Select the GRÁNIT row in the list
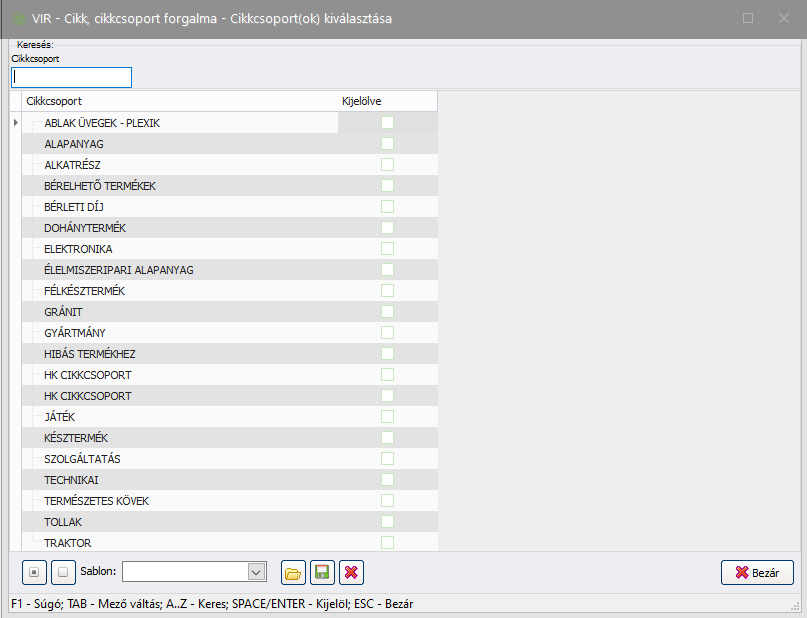 click(64, 312)
